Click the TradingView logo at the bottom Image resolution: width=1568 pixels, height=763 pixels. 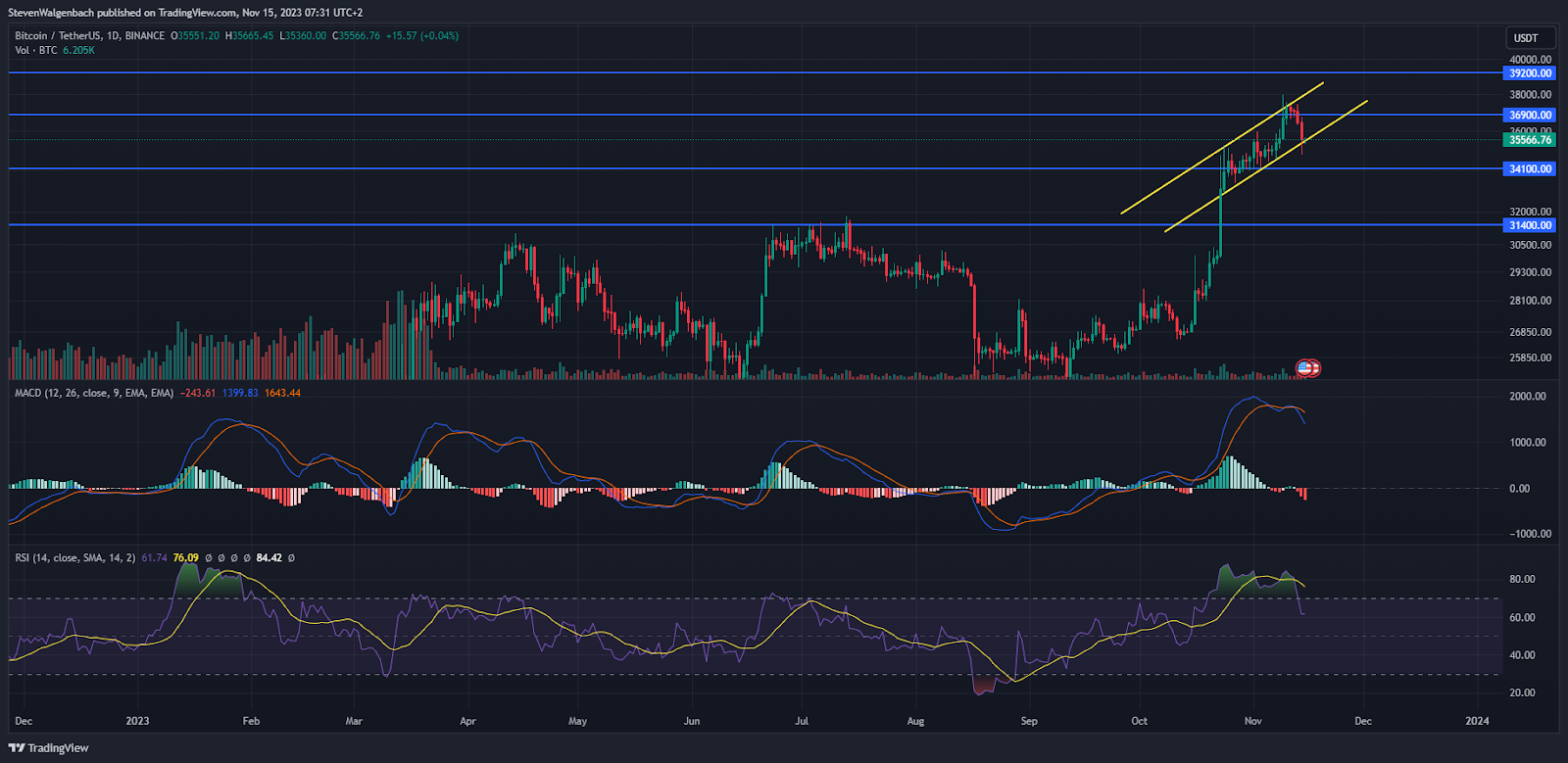point(49,748)
